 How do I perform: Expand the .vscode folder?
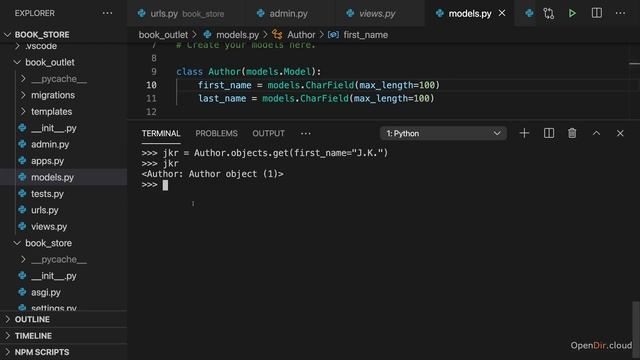point(17,46)
